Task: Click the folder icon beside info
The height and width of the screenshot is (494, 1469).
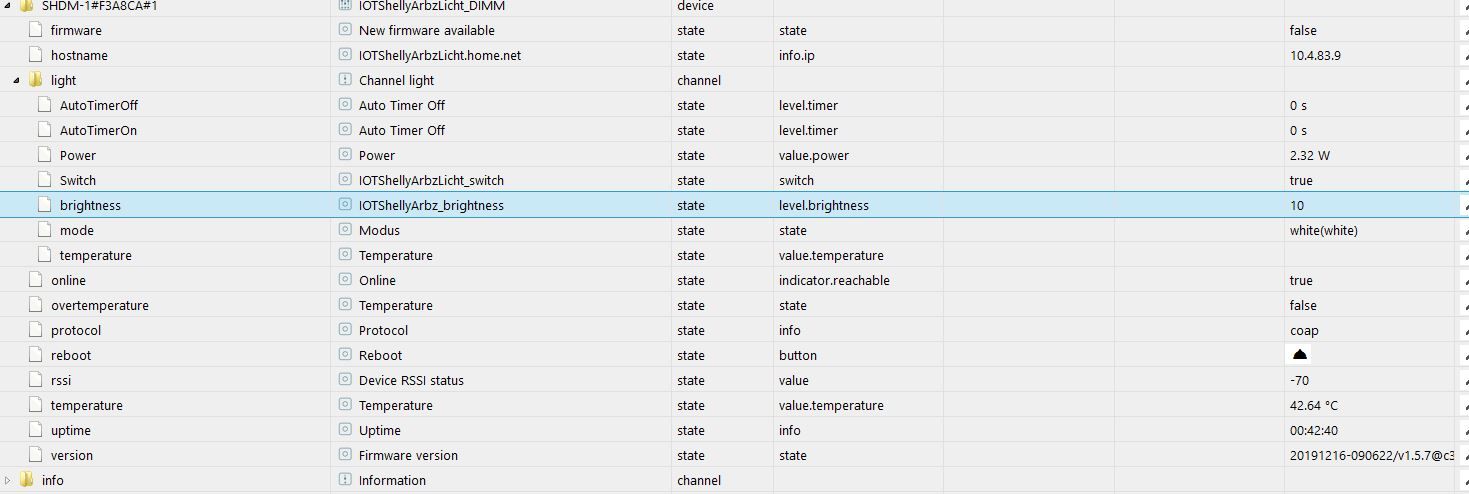Action: click(x=27, y=480)
